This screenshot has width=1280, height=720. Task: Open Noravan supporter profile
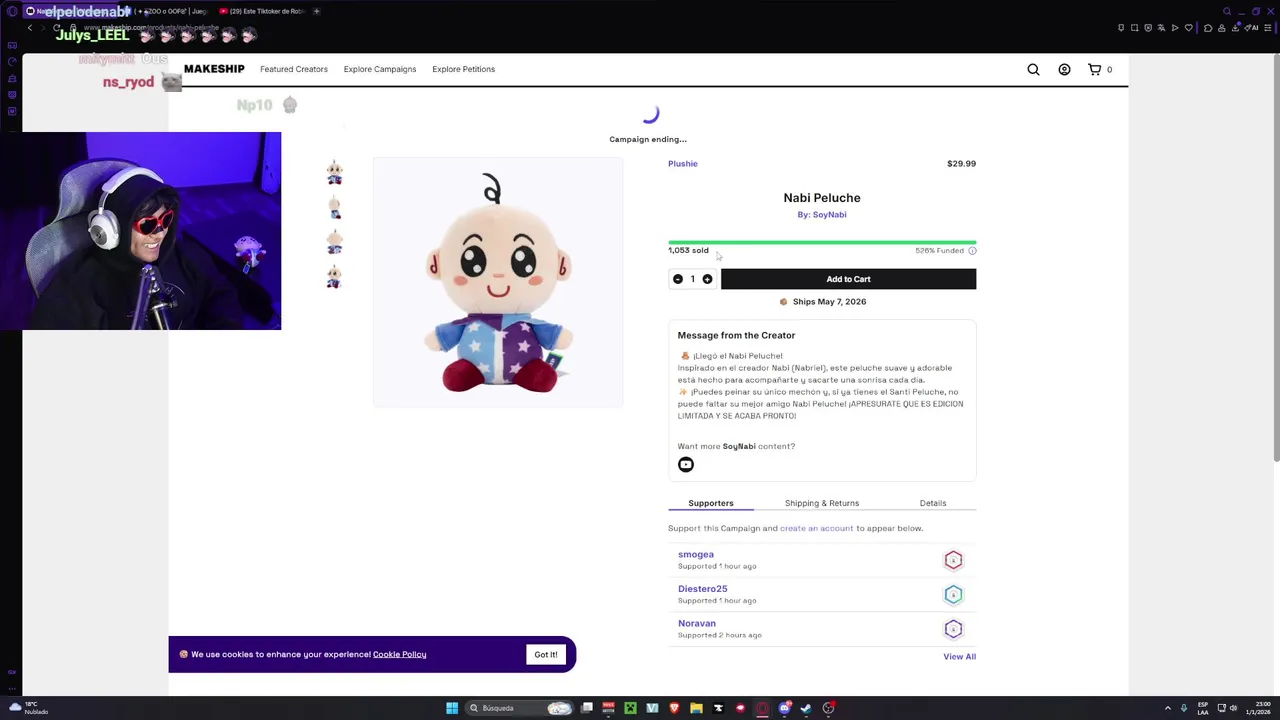point(697,623)
